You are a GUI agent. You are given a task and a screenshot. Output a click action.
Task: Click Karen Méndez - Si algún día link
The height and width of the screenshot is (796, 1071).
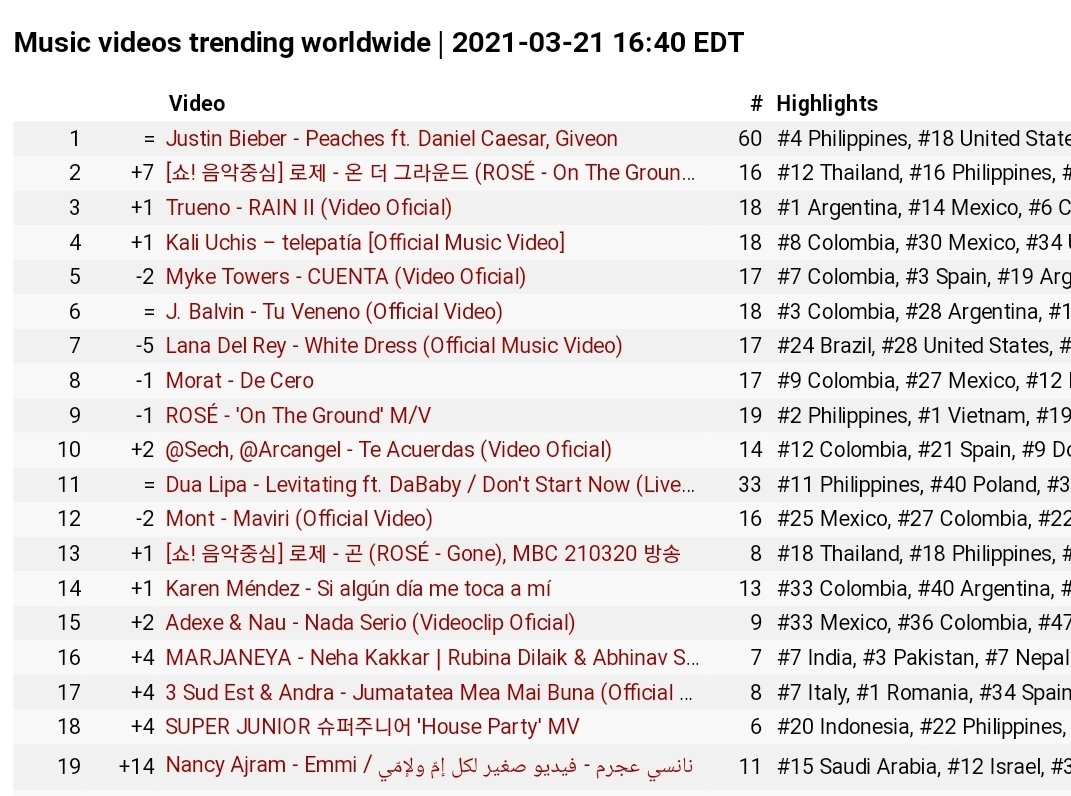click(358, 588)
